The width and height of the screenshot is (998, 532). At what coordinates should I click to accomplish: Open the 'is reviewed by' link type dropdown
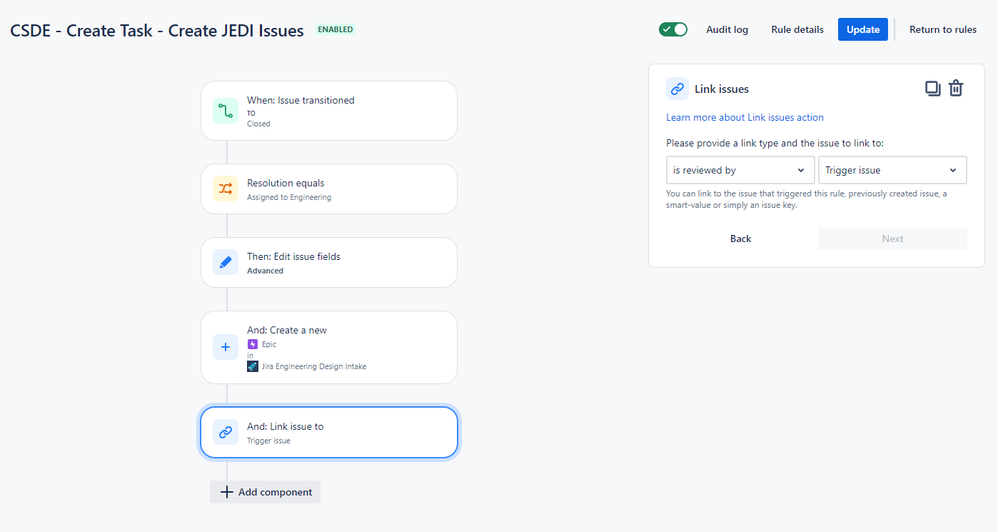point(740,170)
